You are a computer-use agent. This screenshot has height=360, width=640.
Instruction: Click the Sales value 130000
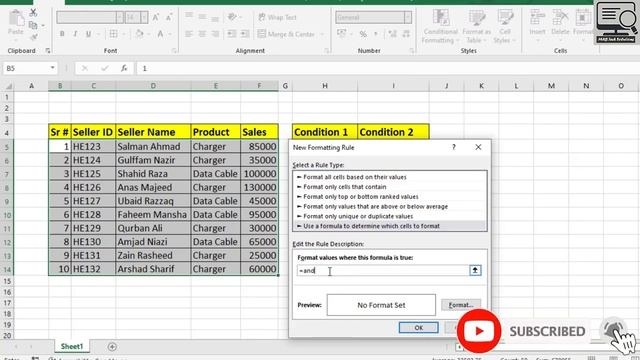pos(259,187)
